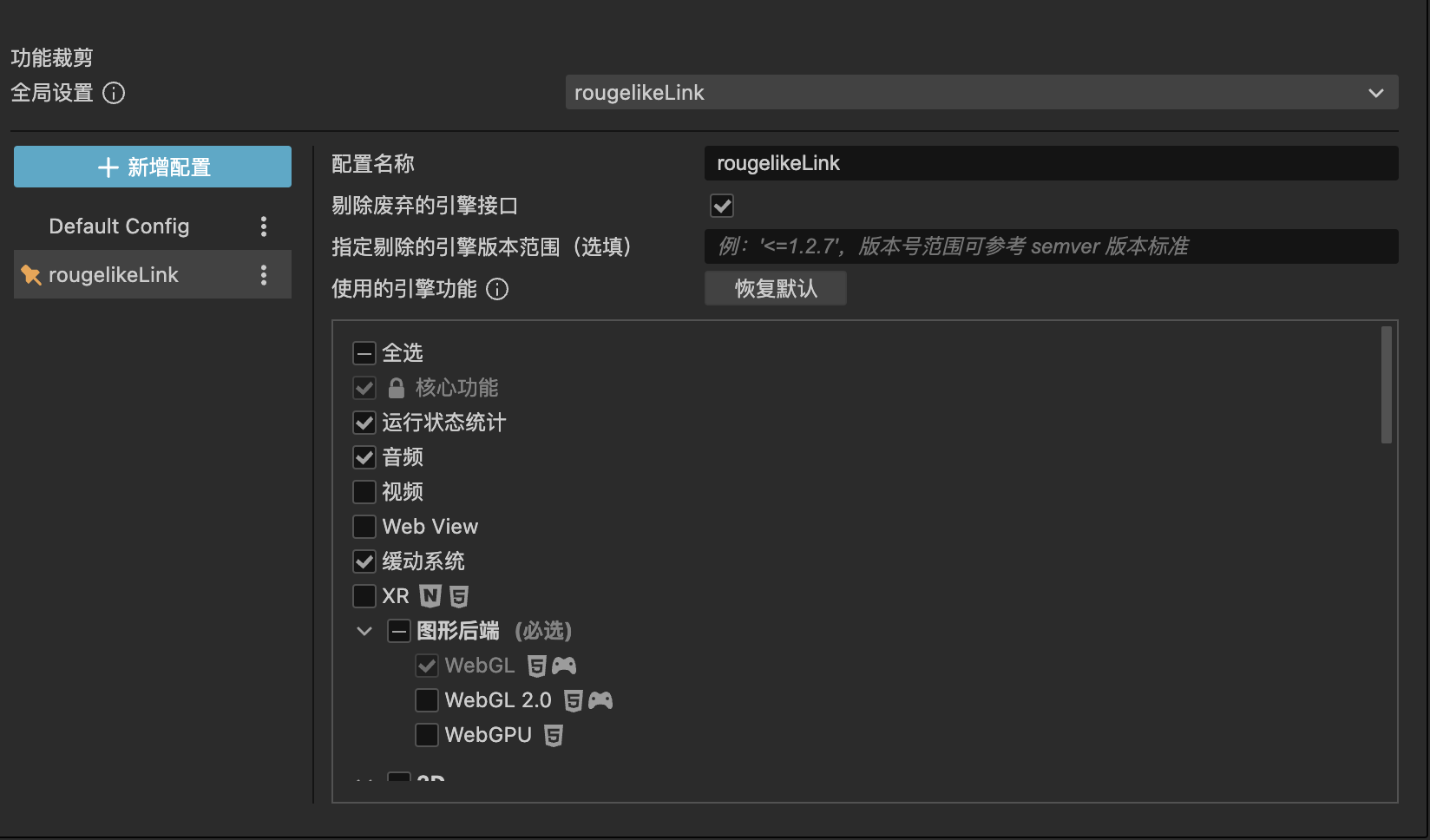Click the info icon beside 使用的引擎功能

497,289
